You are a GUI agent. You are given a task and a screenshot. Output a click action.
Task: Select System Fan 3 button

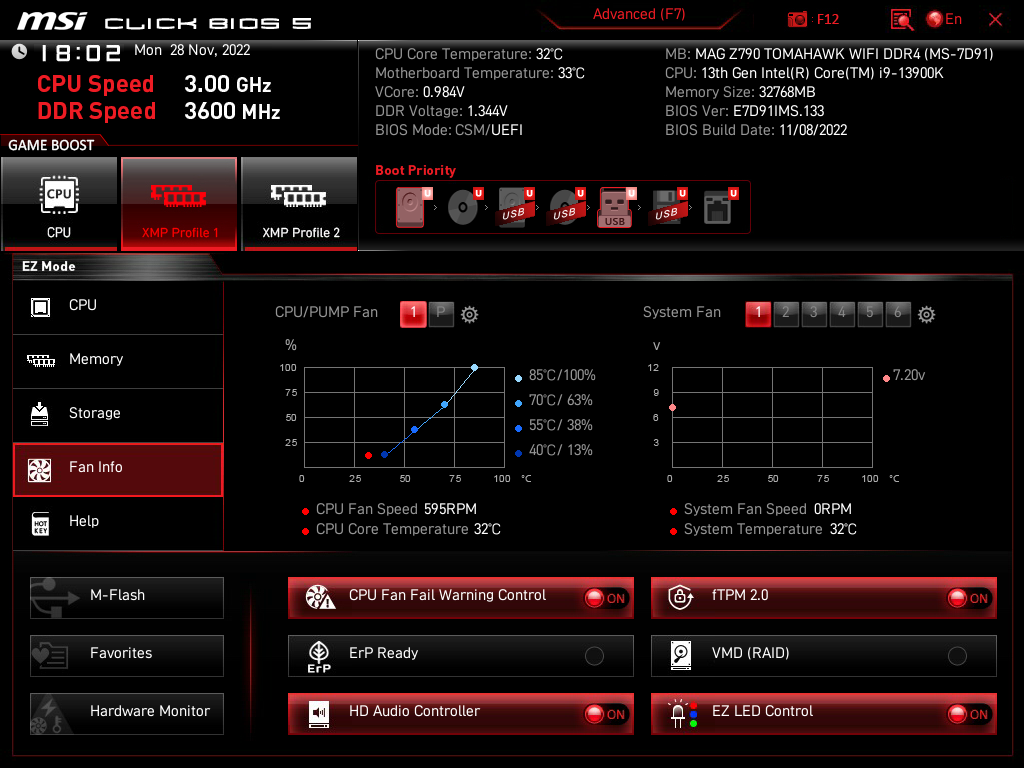pyautogui.click(x=814, y=313)
